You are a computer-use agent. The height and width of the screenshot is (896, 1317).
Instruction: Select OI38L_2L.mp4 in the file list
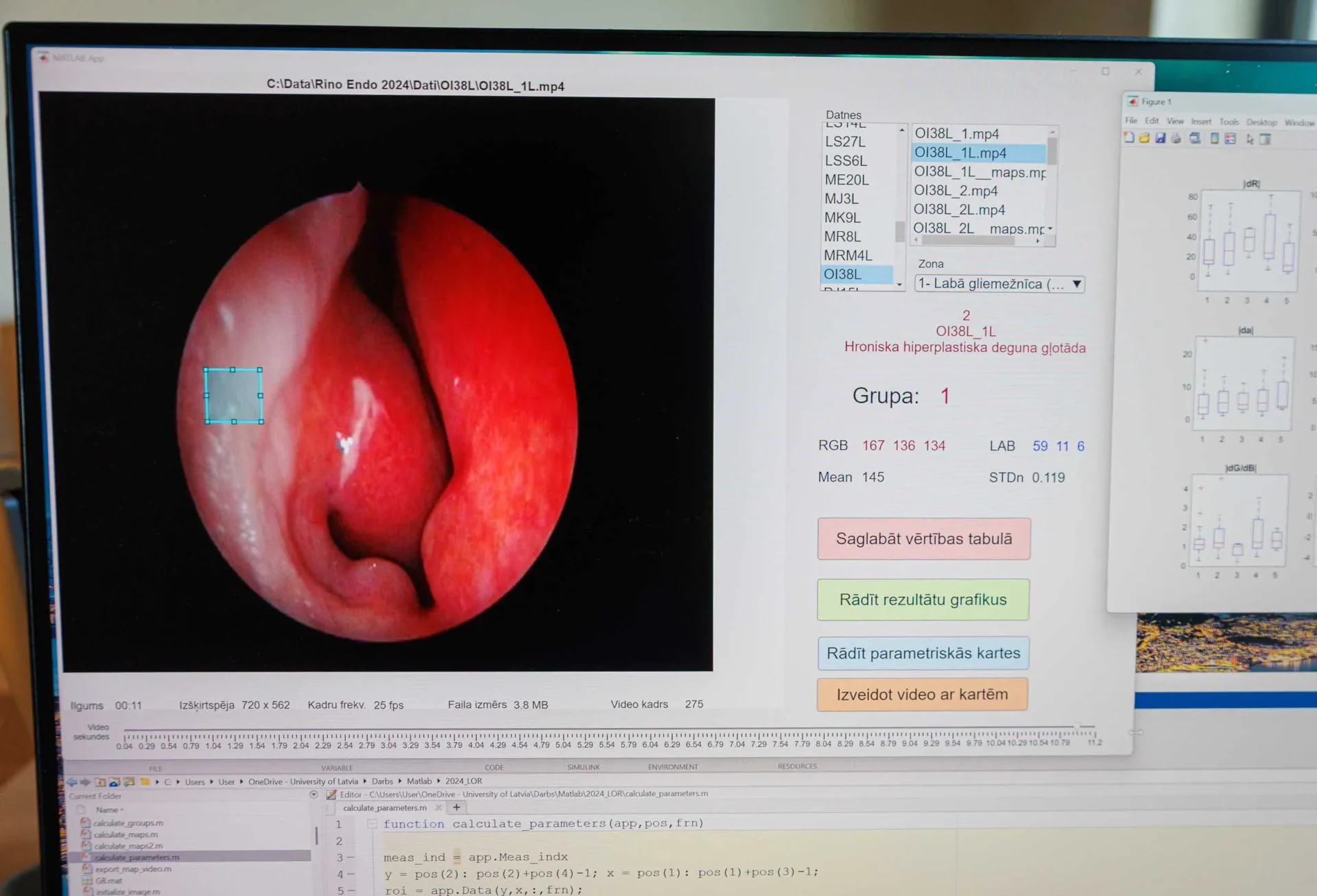pyautogui.click(x=959, y=210)
